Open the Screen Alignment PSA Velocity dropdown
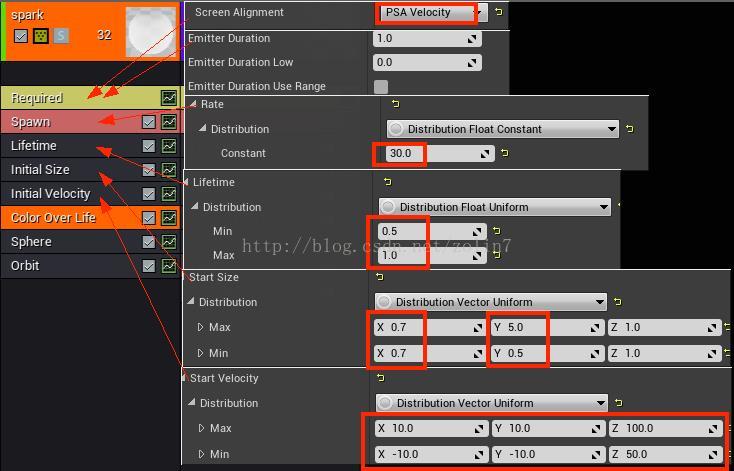Screen dimensions: 734x471 432,13
